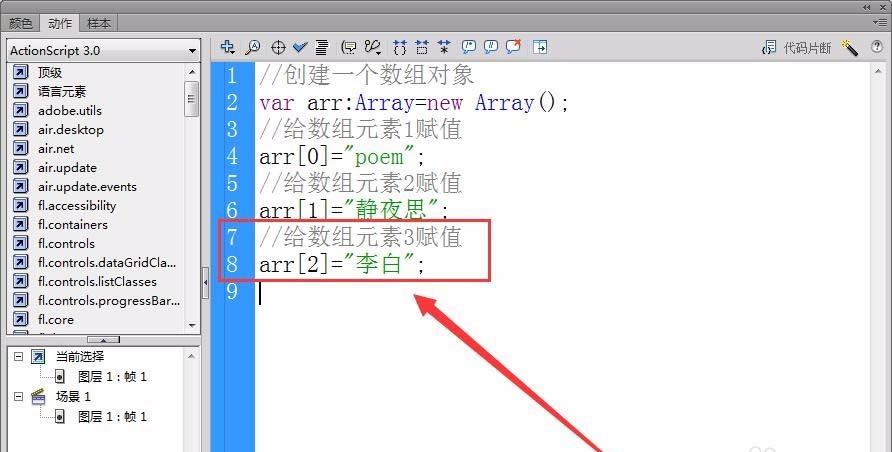Open the ActionScript 3.0 version dropdown
Screen dimensions: 892x452
104,51
